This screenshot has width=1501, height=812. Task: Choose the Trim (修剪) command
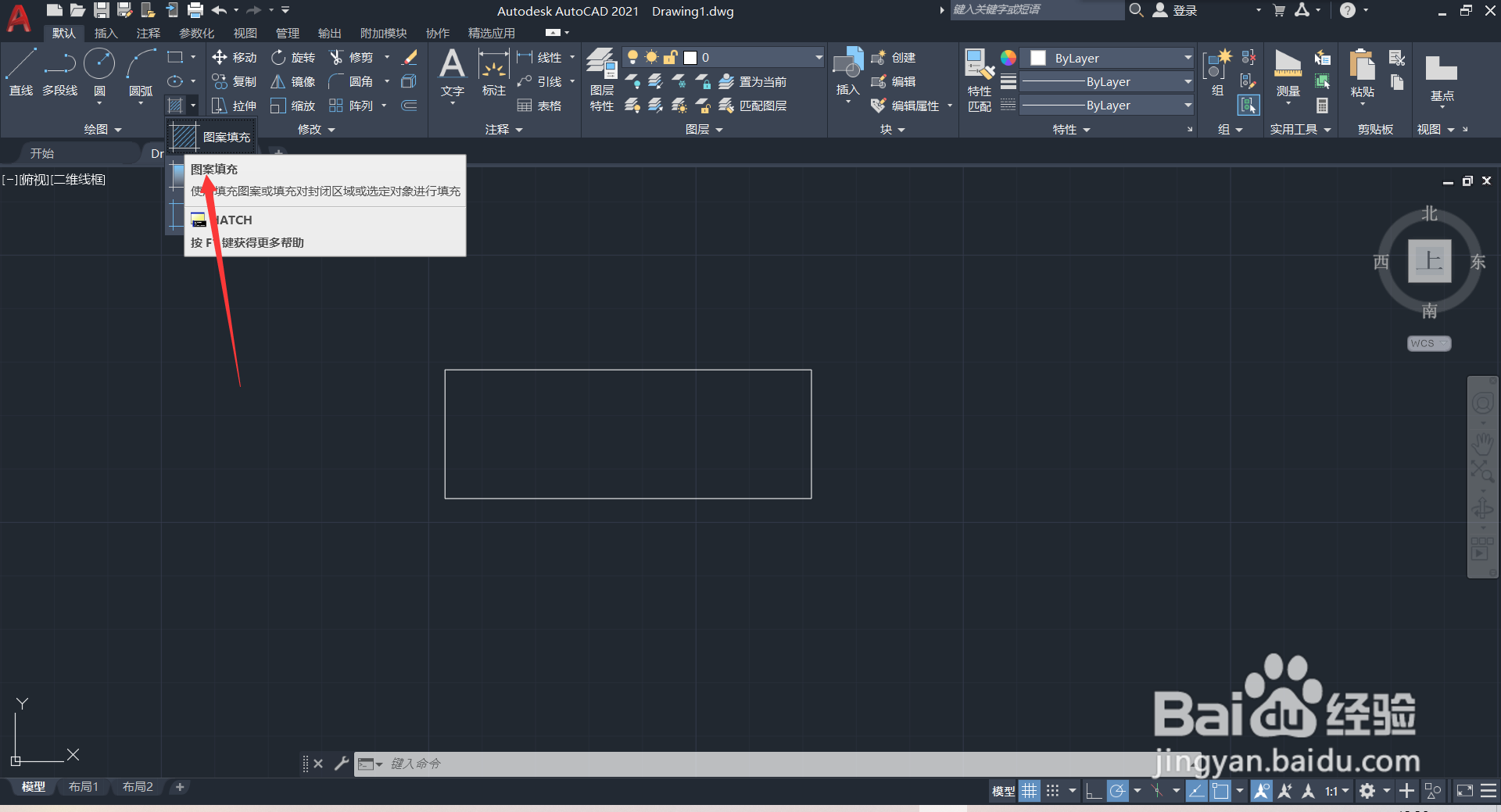(x=351, y=57)
